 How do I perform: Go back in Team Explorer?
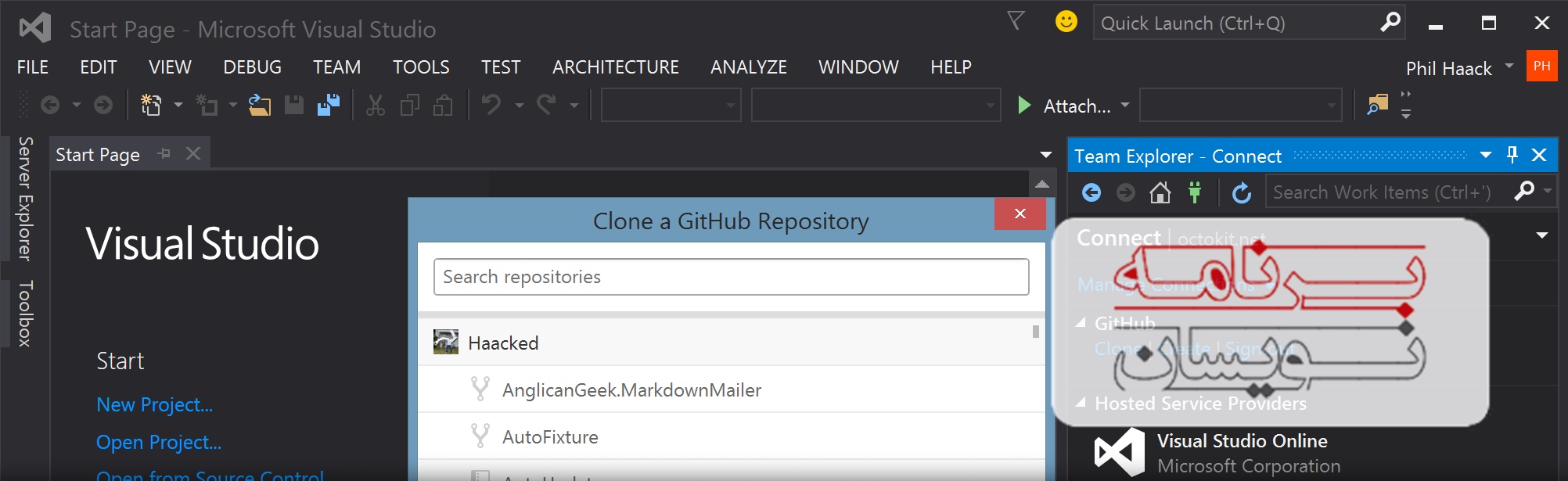[1091, 192]
